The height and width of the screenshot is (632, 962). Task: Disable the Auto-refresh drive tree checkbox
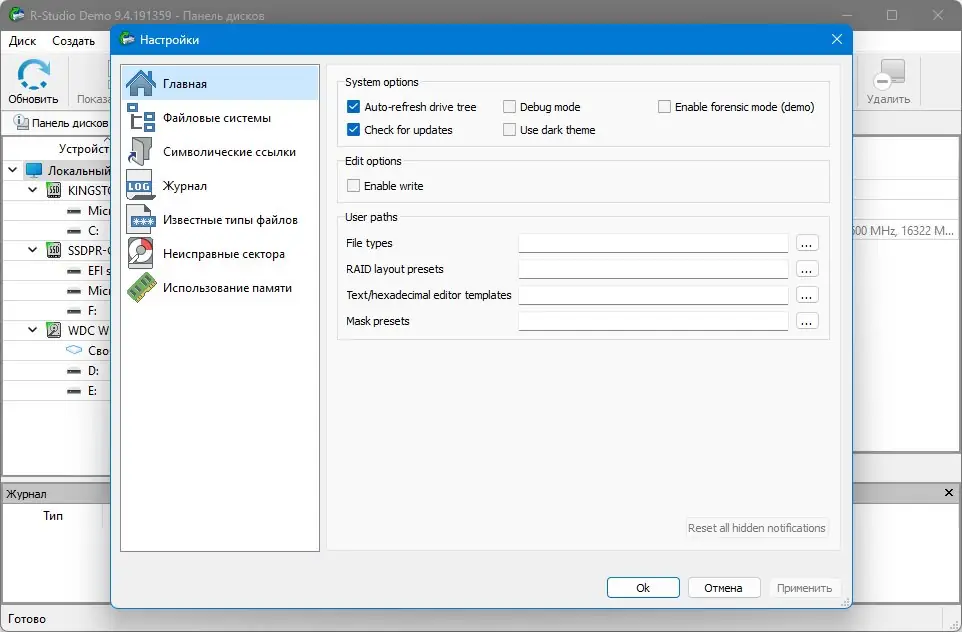[353, 107]
